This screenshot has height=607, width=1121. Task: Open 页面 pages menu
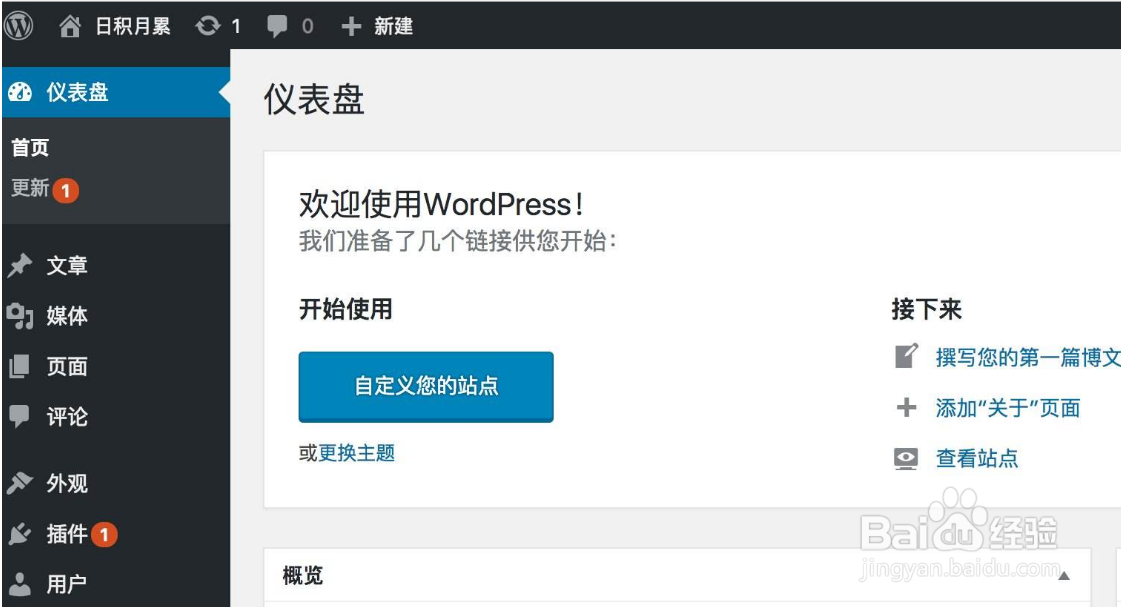[x=67, y=367]
